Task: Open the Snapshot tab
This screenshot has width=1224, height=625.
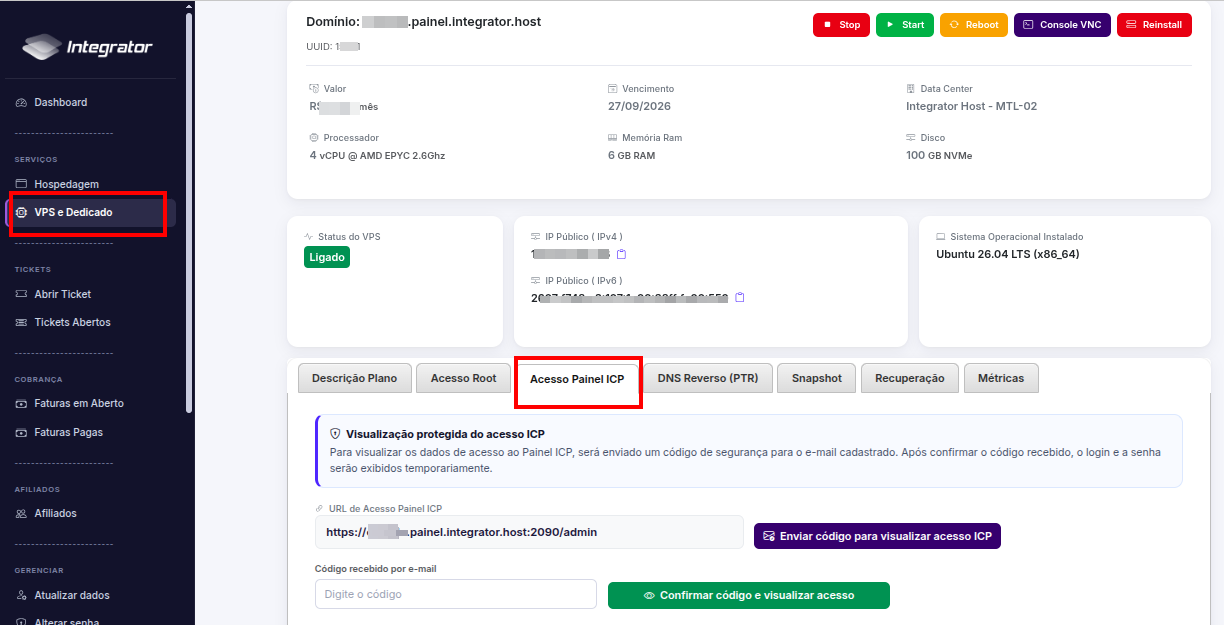Action: 817,378
